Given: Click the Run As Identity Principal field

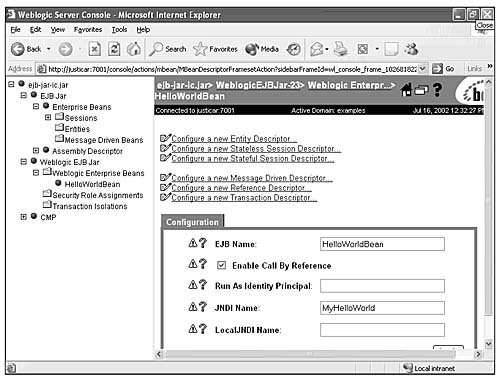Looking at the screenshot, I should point(382,286).
